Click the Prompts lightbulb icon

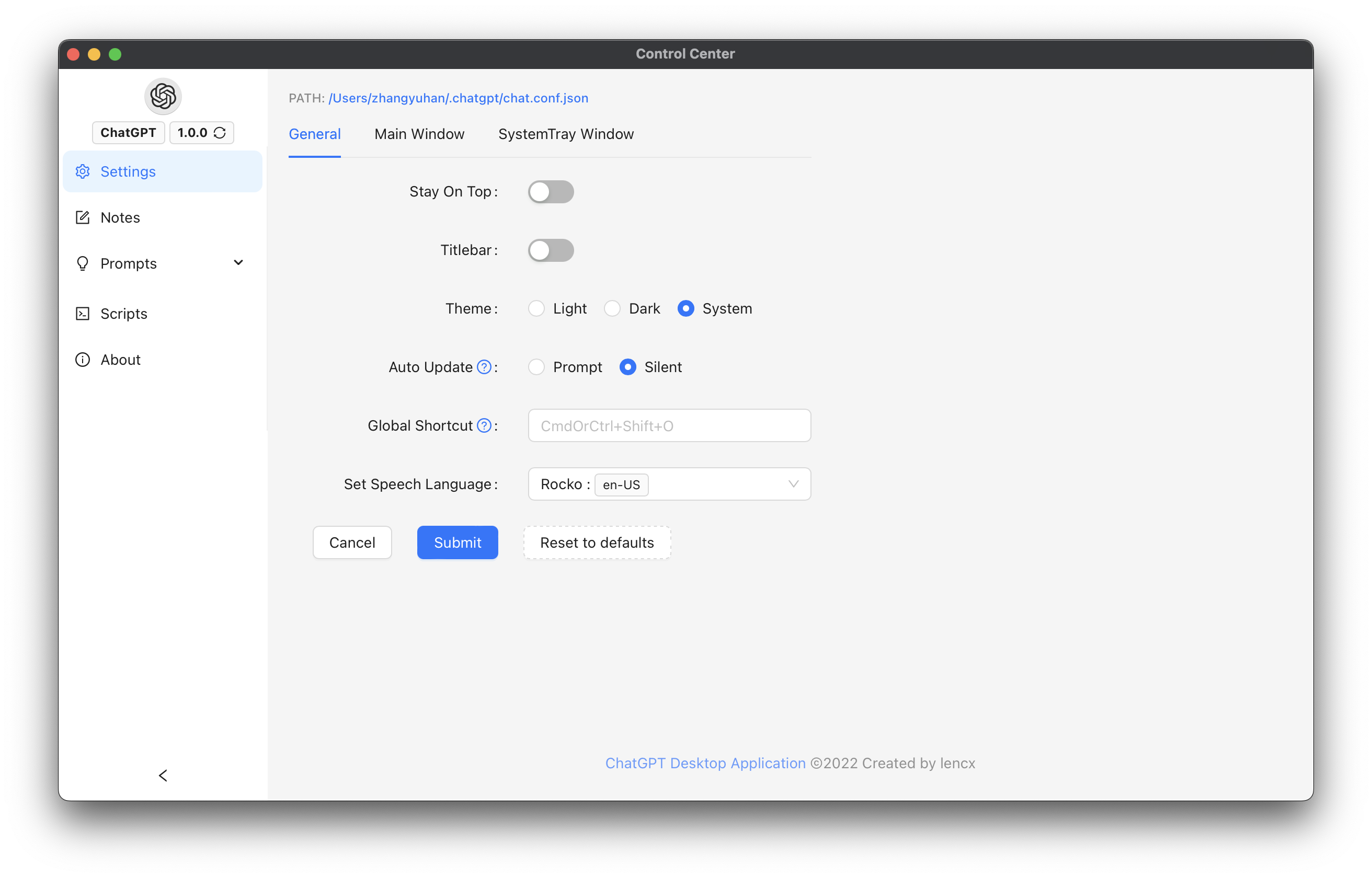83,263
